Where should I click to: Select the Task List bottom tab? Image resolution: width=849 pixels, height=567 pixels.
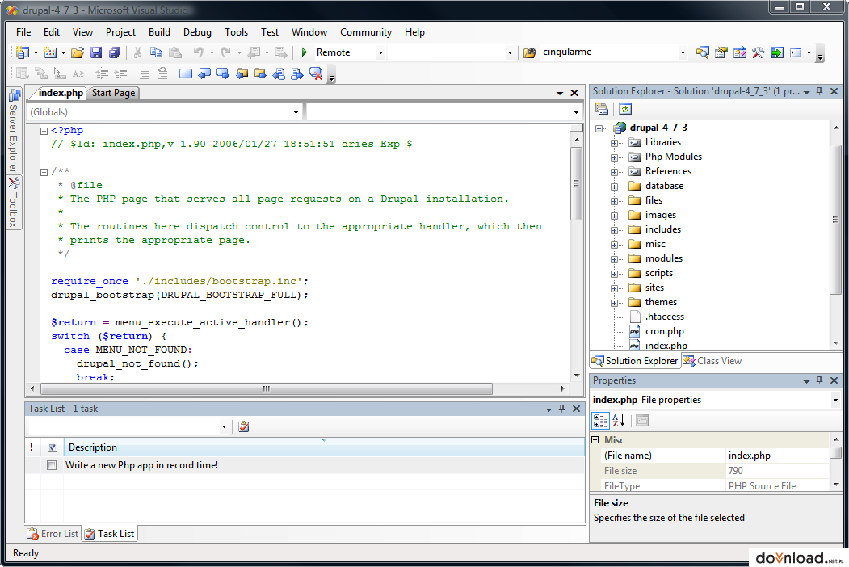[x=109, y=534]
